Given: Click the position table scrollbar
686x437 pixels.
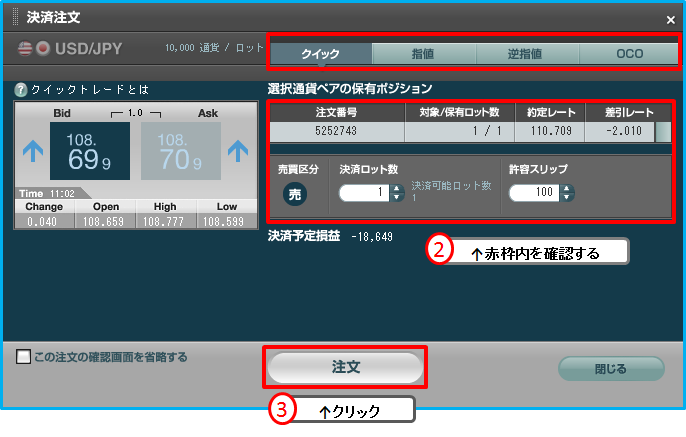Looking at the screenshot, I should pos(663,132).
